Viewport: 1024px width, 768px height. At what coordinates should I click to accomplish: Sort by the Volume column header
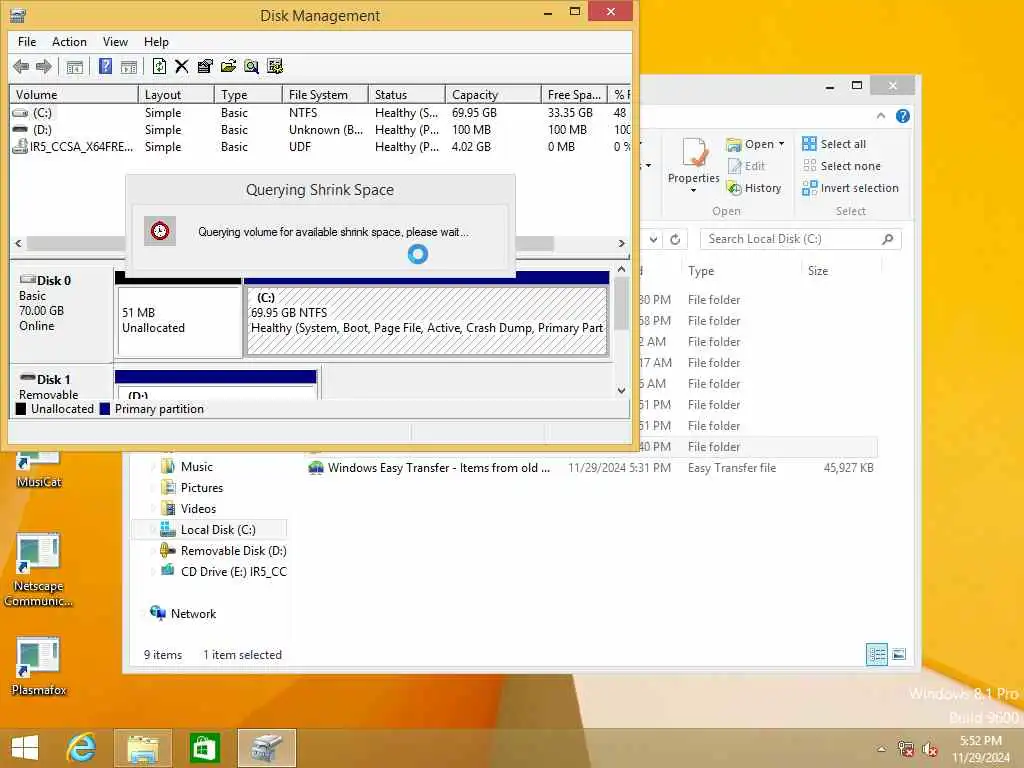(x=73, y=95)
